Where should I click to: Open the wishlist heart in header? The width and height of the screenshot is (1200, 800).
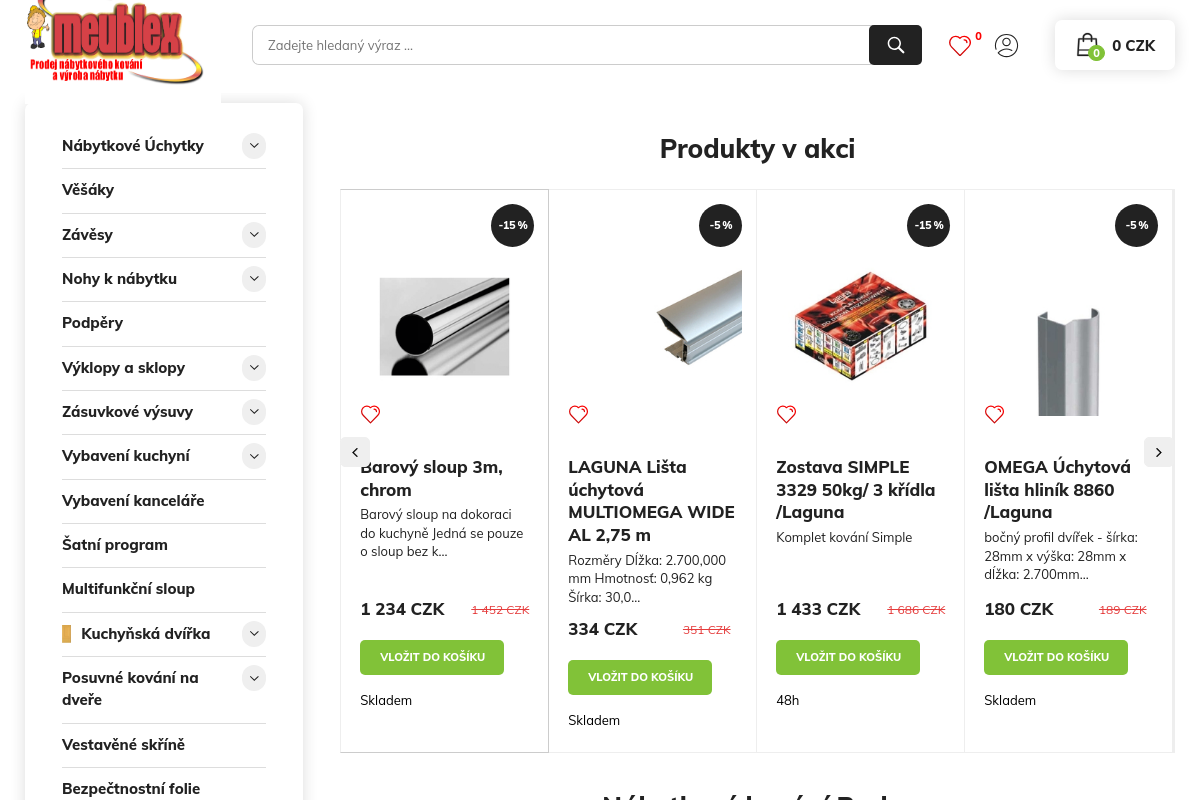pyautogui.click(x=960, y=45)
